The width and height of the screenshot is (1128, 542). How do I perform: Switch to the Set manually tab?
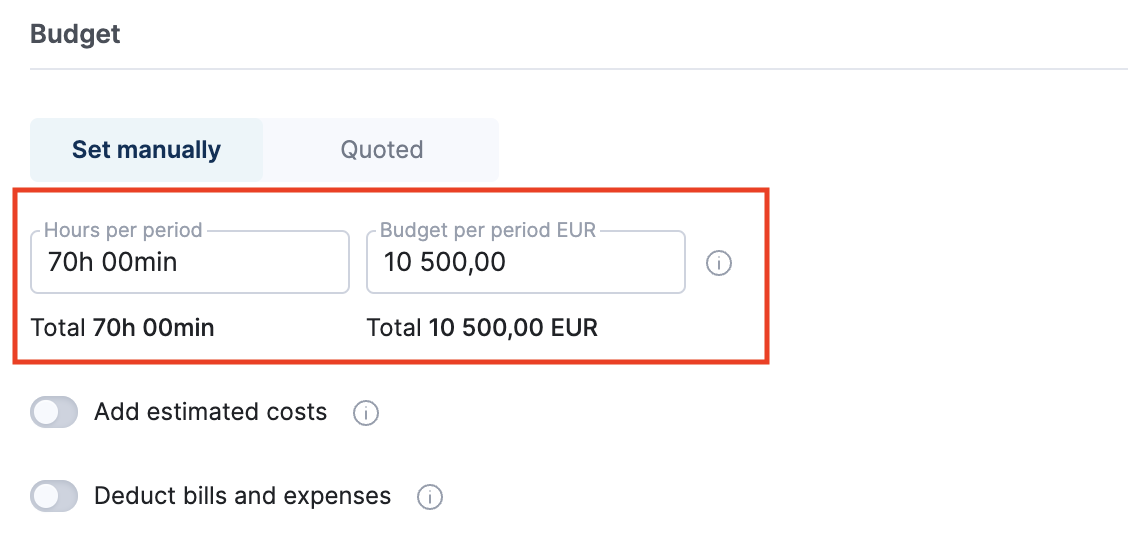[146, 150]
